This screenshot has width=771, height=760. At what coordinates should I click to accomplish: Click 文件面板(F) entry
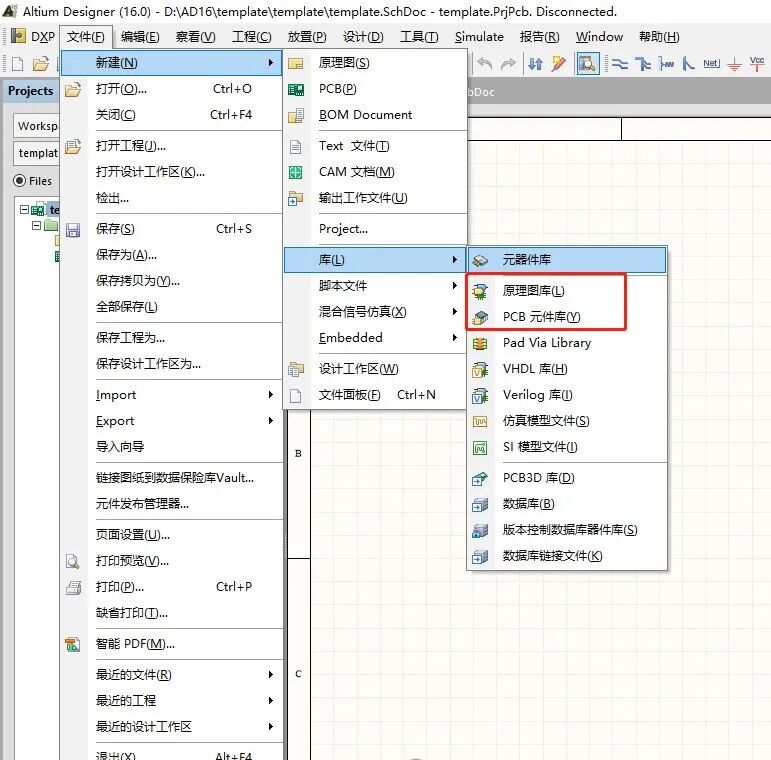(x=375, y=395)
